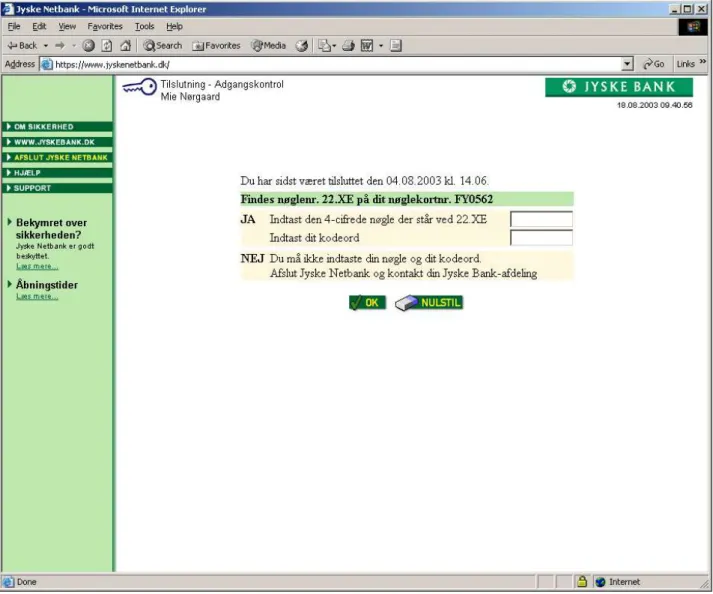Viewport: 713px width, 594px height.
Task: Minimize the Internet Explorer window
Action: 674,9
